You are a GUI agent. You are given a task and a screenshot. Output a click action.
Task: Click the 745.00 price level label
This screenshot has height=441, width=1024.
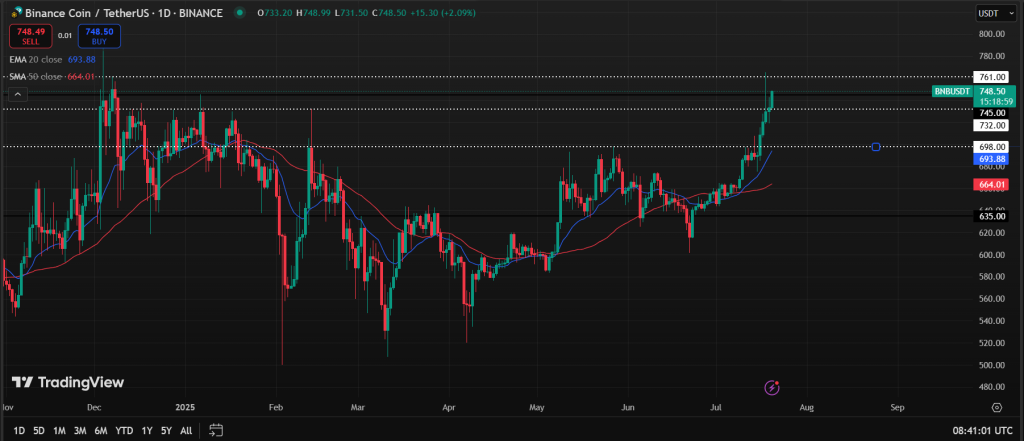click(991, 112)
